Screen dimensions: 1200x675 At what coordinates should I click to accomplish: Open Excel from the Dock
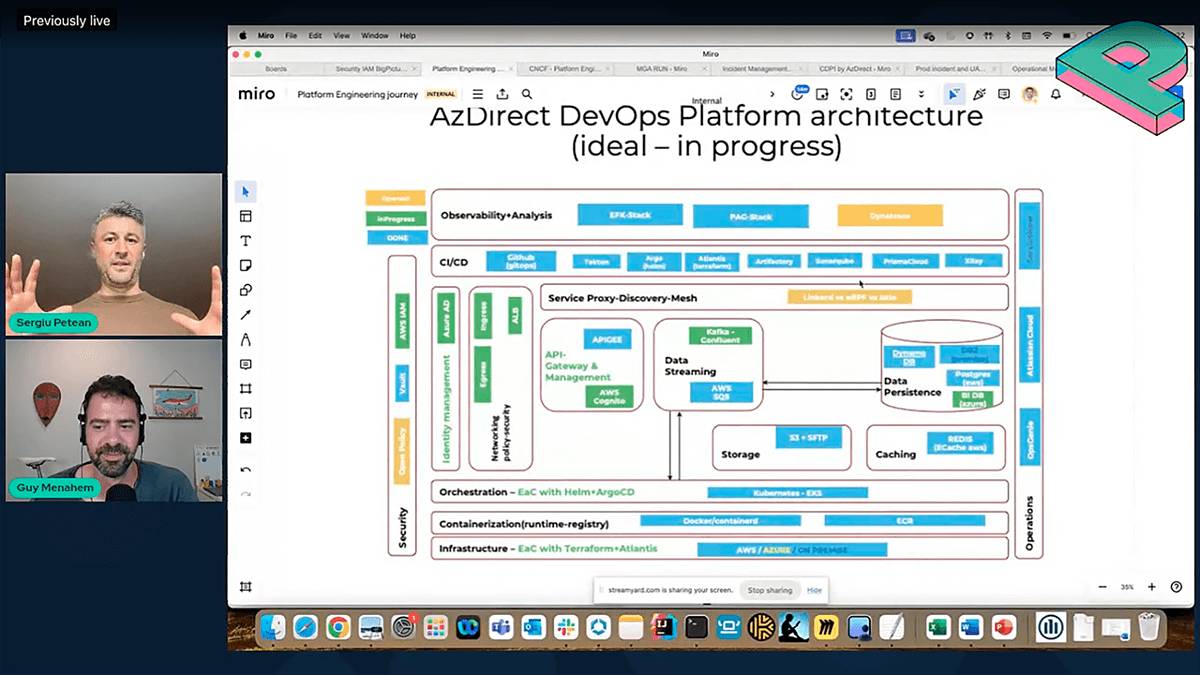[x=938, y=627]
